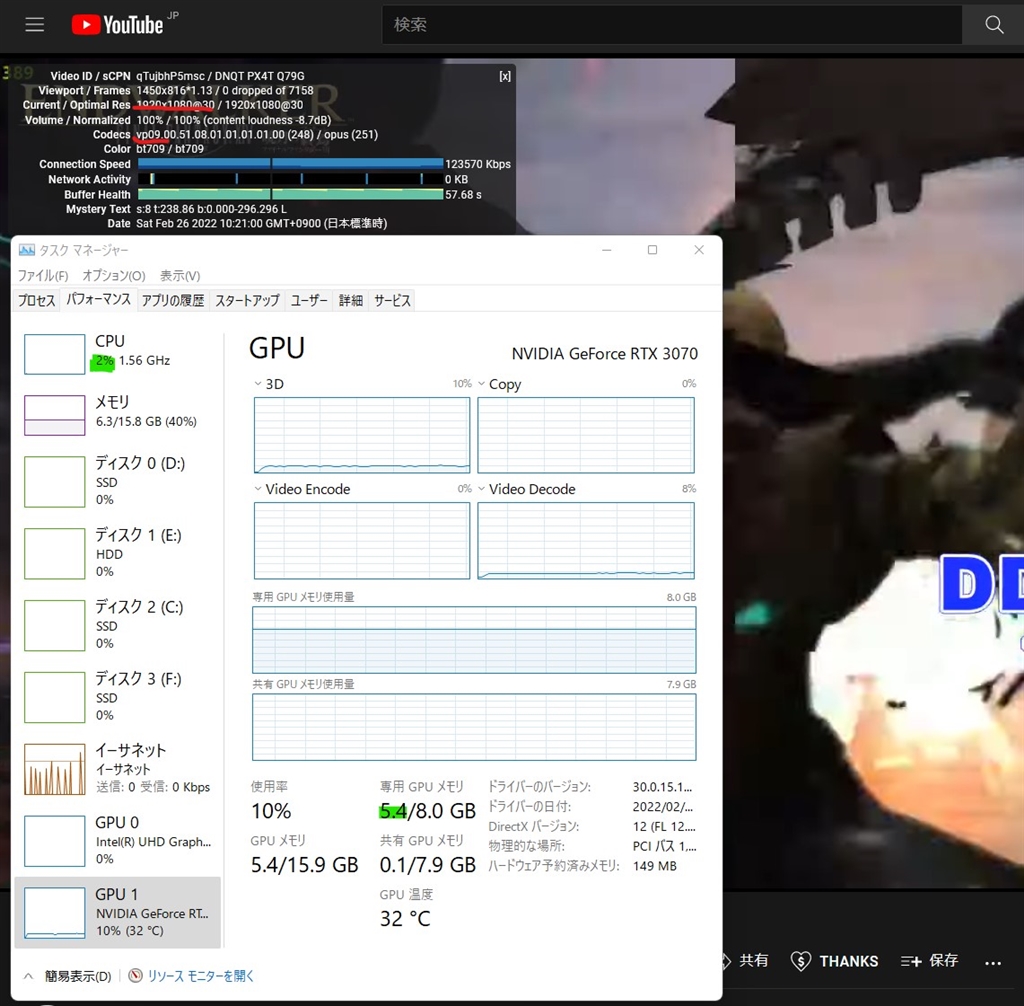The width and height of the screenshot is (1024, 1006).
Task: Switch to the 詳細 tab
Action: [351, 300]
